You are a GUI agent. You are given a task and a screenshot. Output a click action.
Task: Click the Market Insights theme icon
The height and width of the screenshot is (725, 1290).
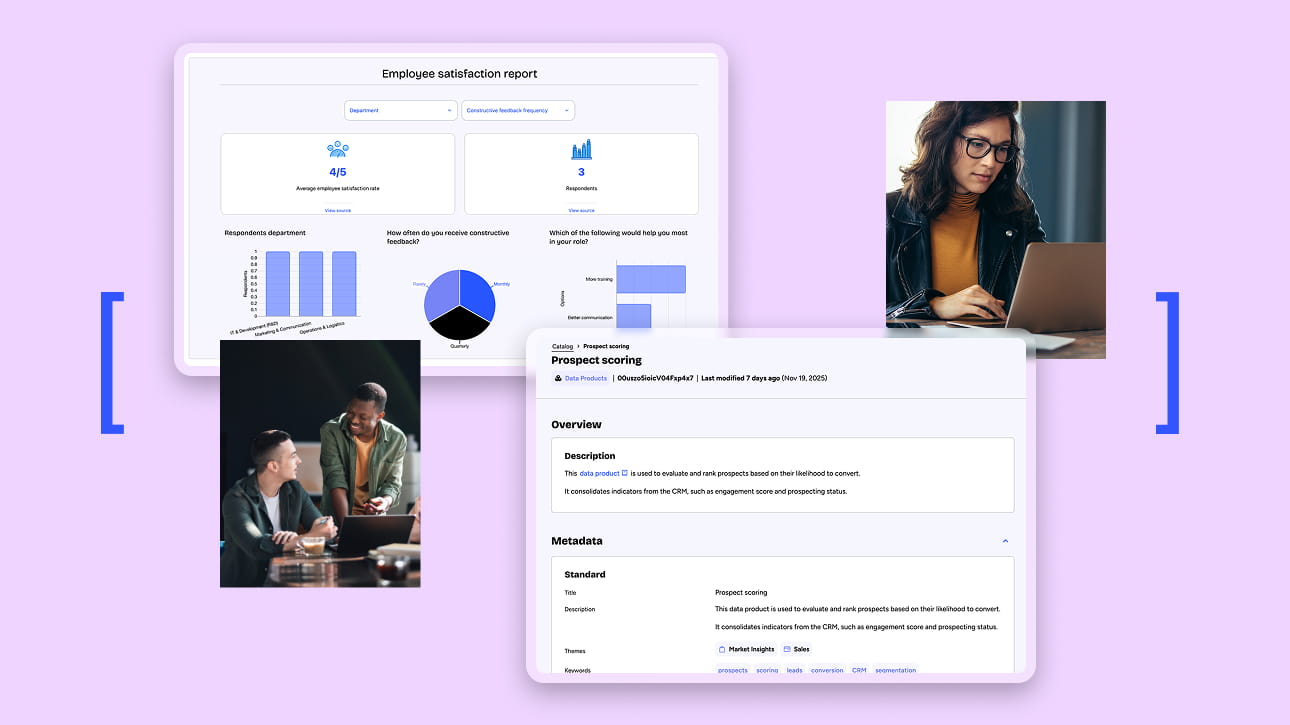coord(722,649)
